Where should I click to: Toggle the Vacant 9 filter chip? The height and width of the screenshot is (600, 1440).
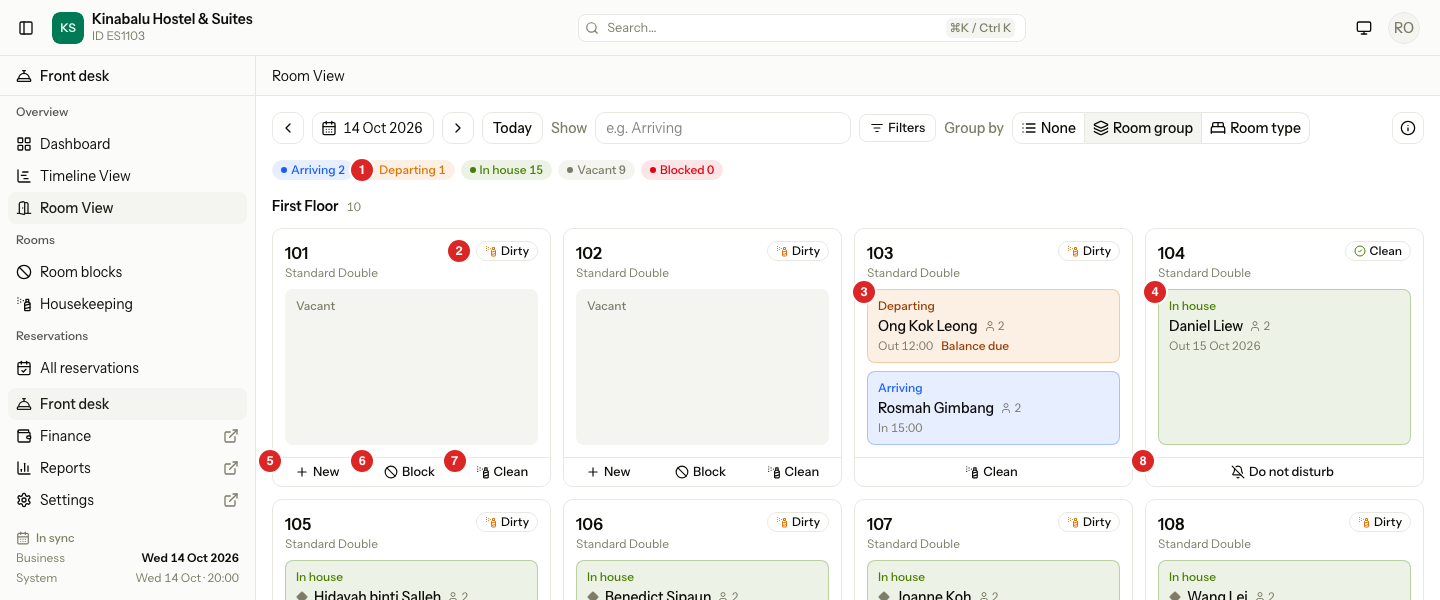[x=596, y=170]
